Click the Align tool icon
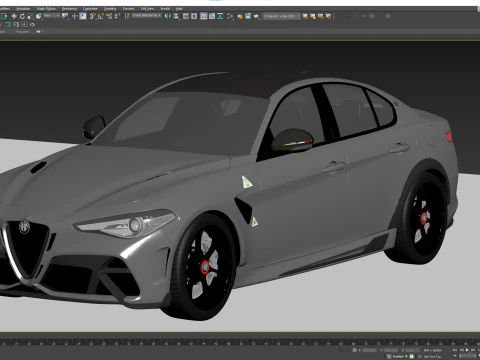Screen dimensions: 480x360 pos(176,16)
